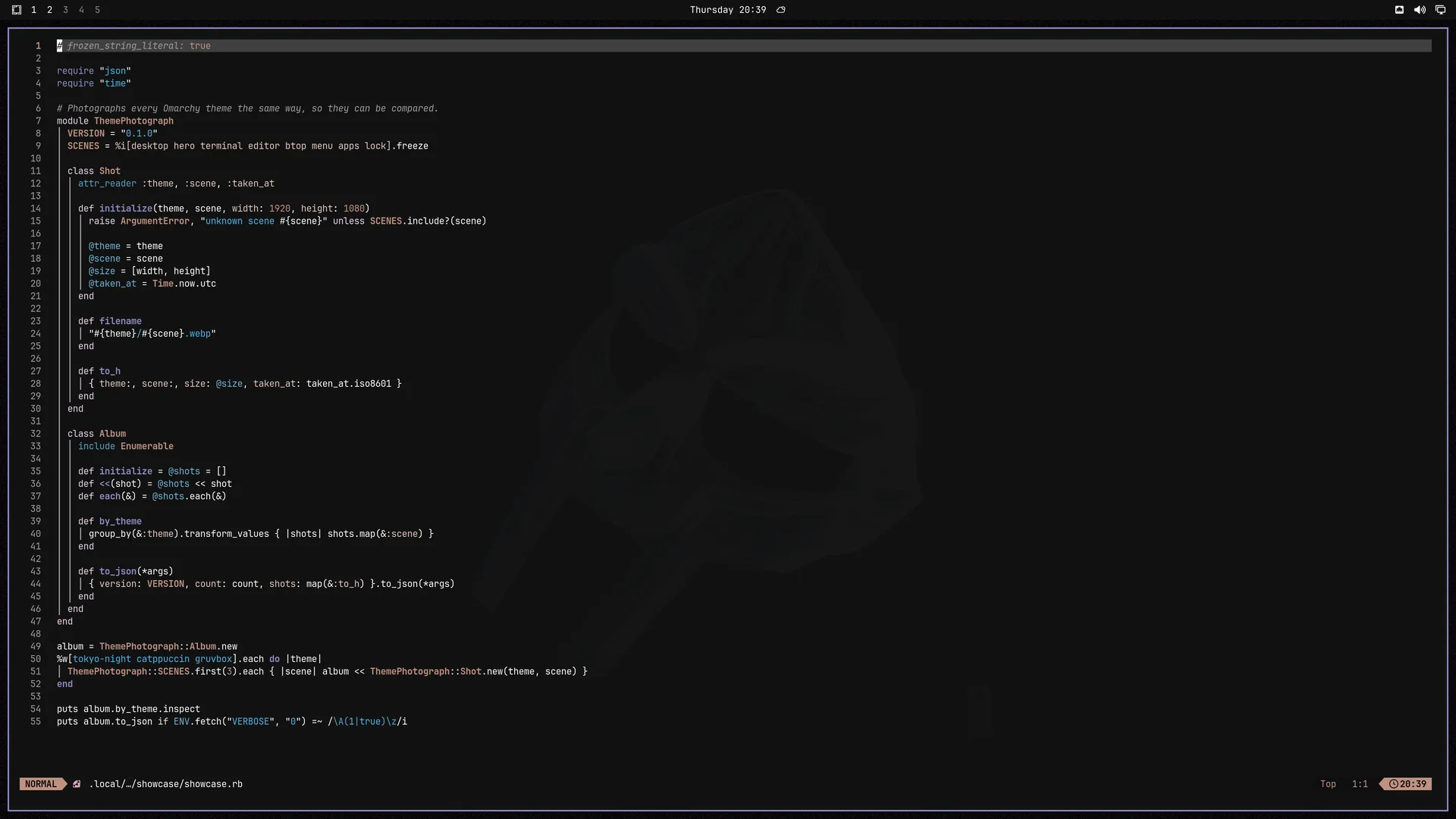This screenshot has width=1456, height=819.
Task: Open the weather cloud icon beside the clock
Action: pos(780,10)
